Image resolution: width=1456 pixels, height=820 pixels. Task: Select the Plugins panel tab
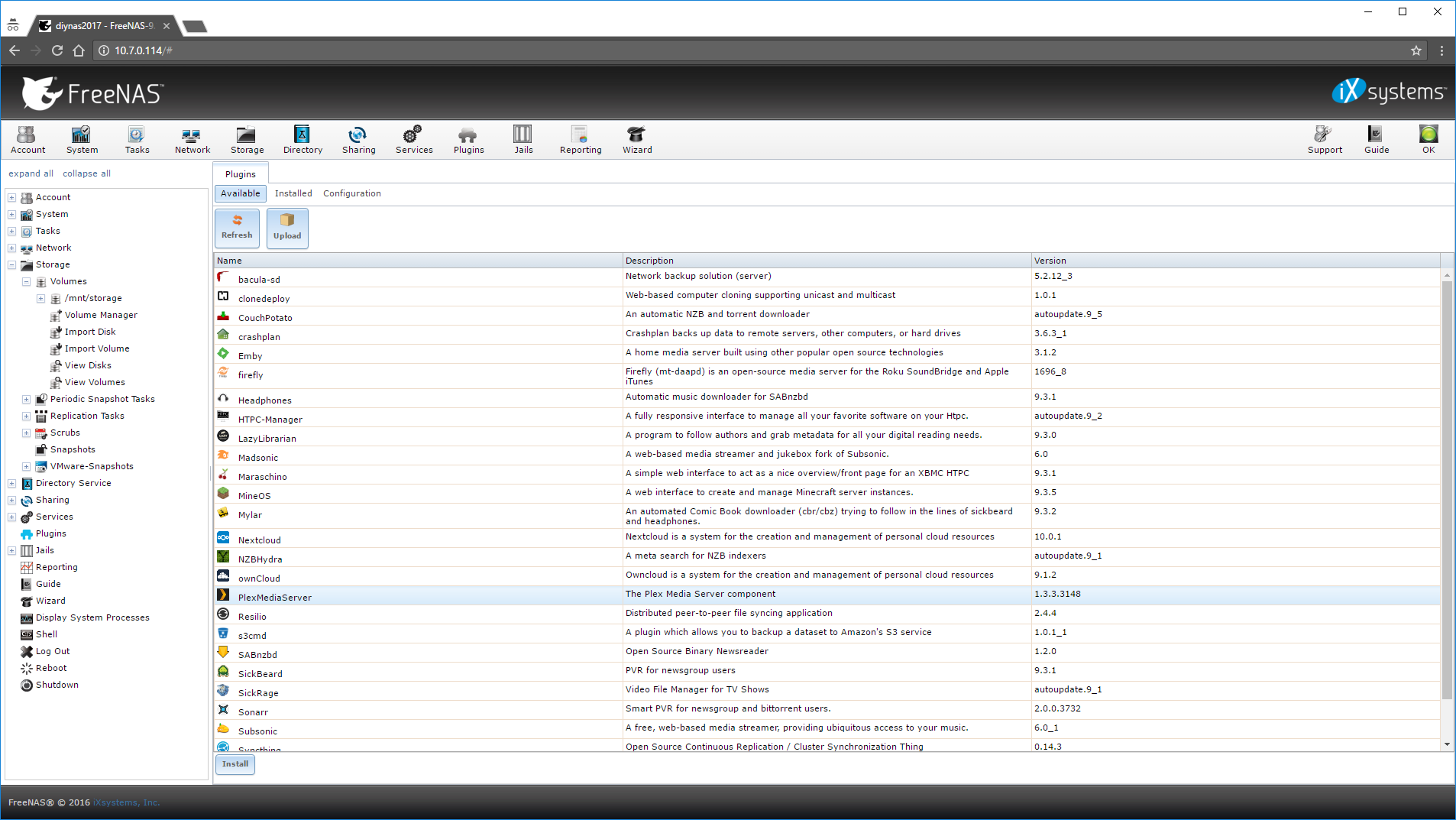(241, 174)
